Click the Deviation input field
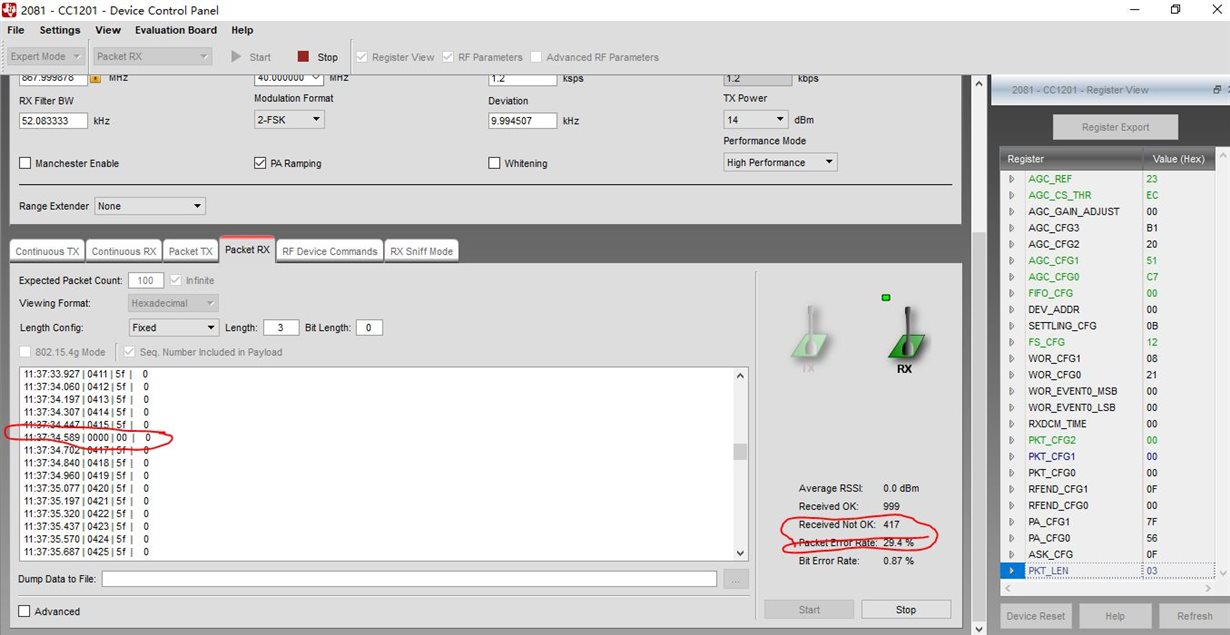Viewport: 1230px width, 635px height. tap(522, 120)
